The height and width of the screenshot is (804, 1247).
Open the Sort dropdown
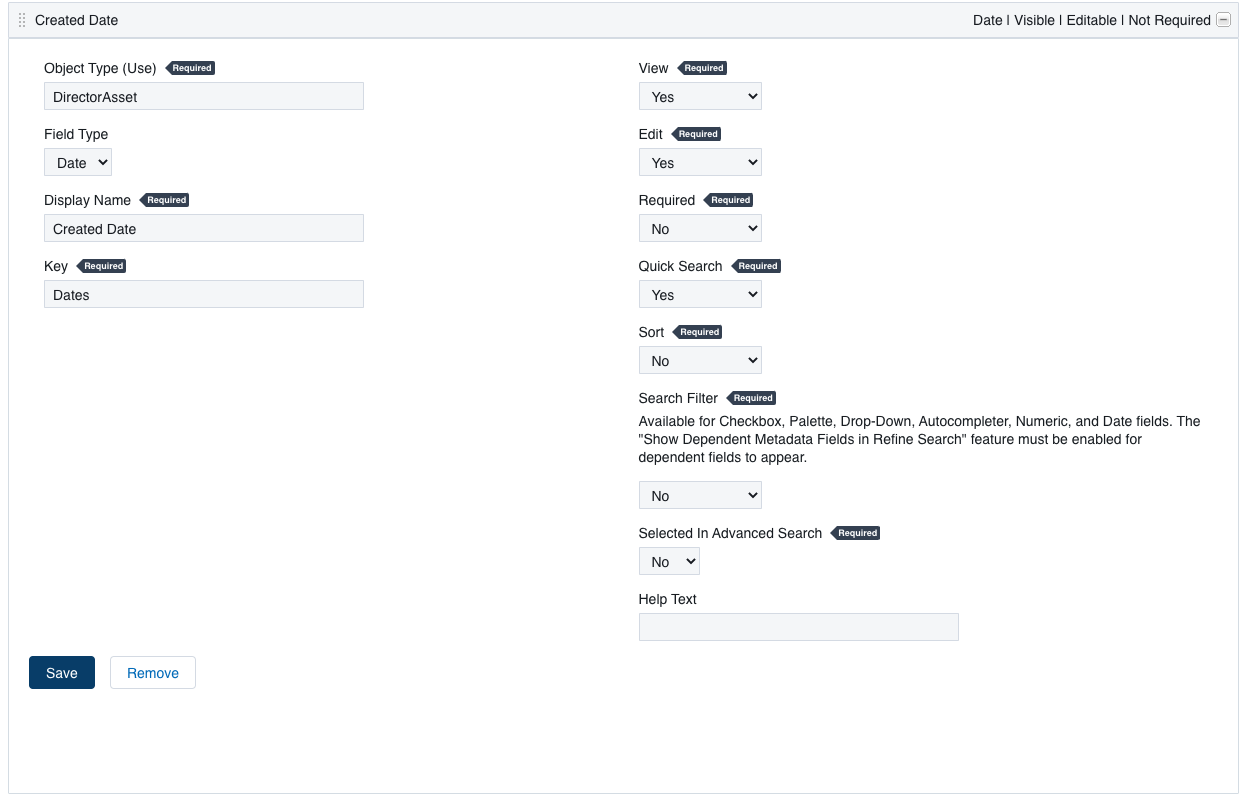pos(700,359)
